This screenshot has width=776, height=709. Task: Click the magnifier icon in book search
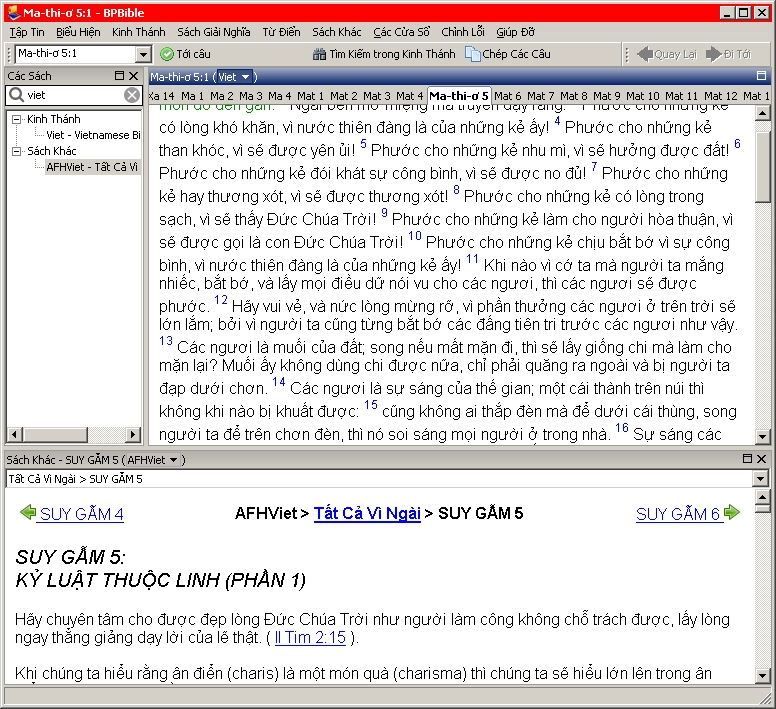(x=16, y=95)
